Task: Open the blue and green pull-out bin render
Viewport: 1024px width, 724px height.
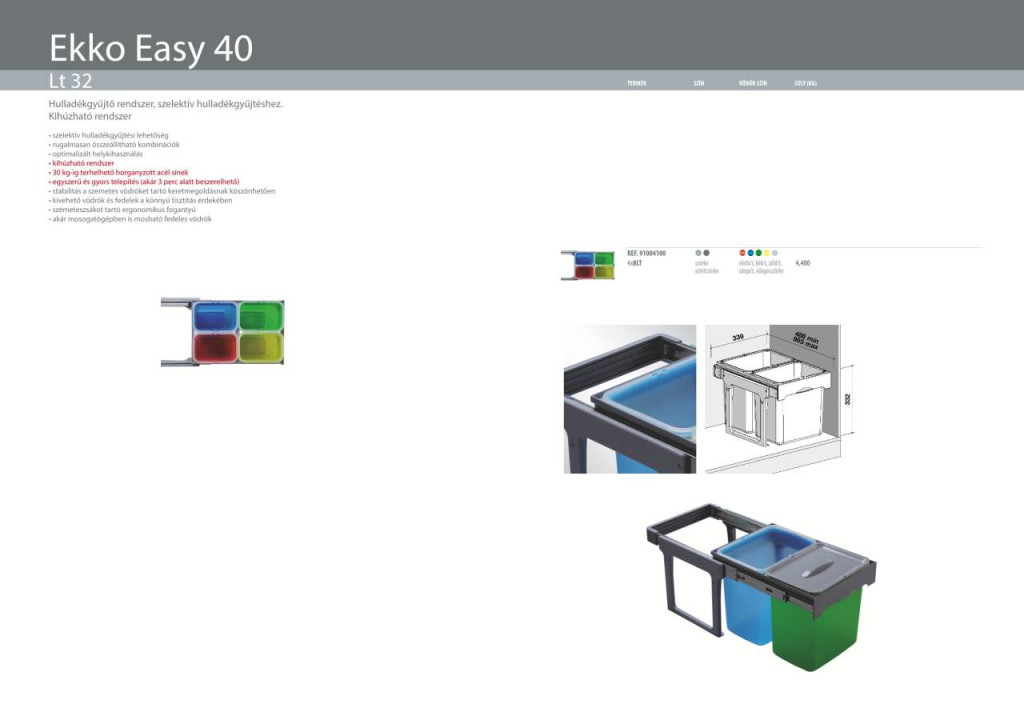Action: (x=761, y=587)
